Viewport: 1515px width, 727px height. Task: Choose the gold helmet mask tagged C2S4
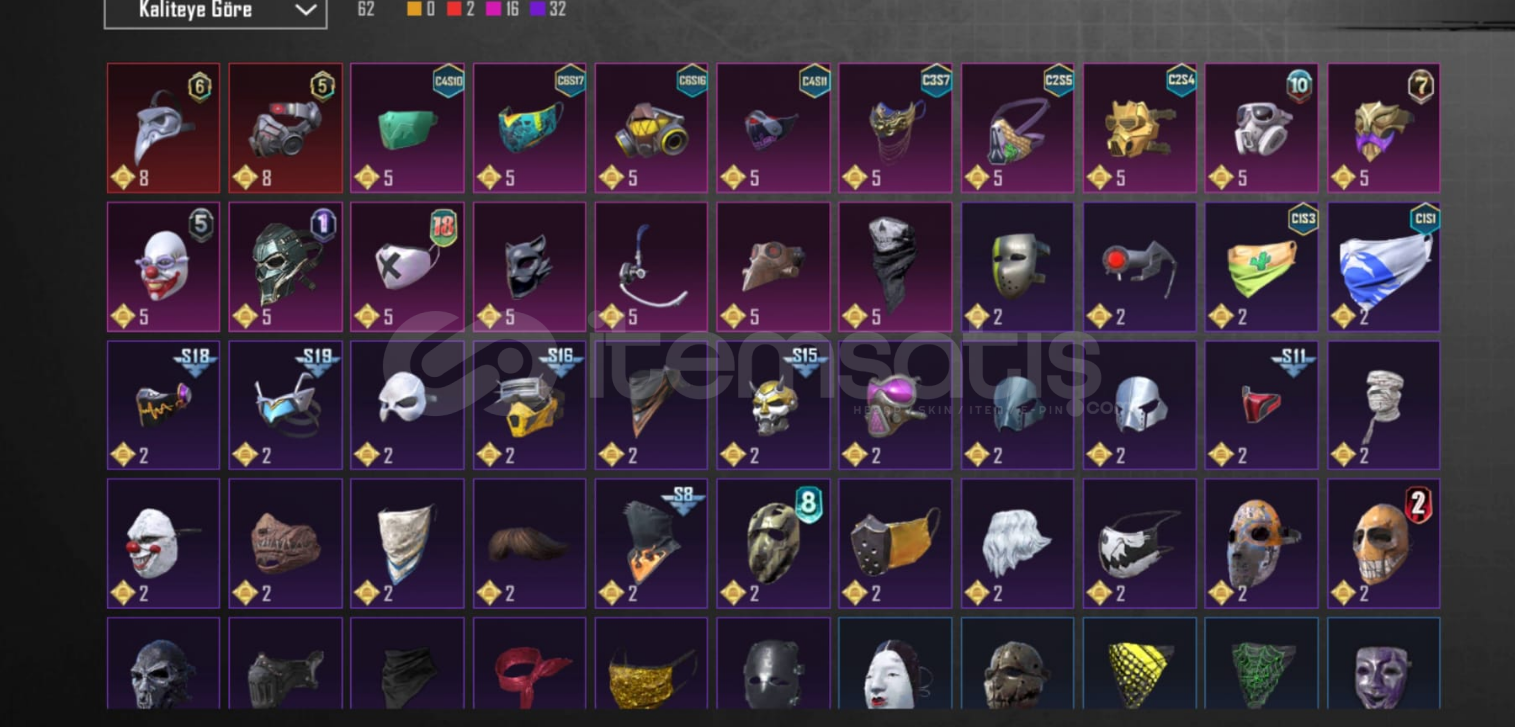tap(1139, 128)
